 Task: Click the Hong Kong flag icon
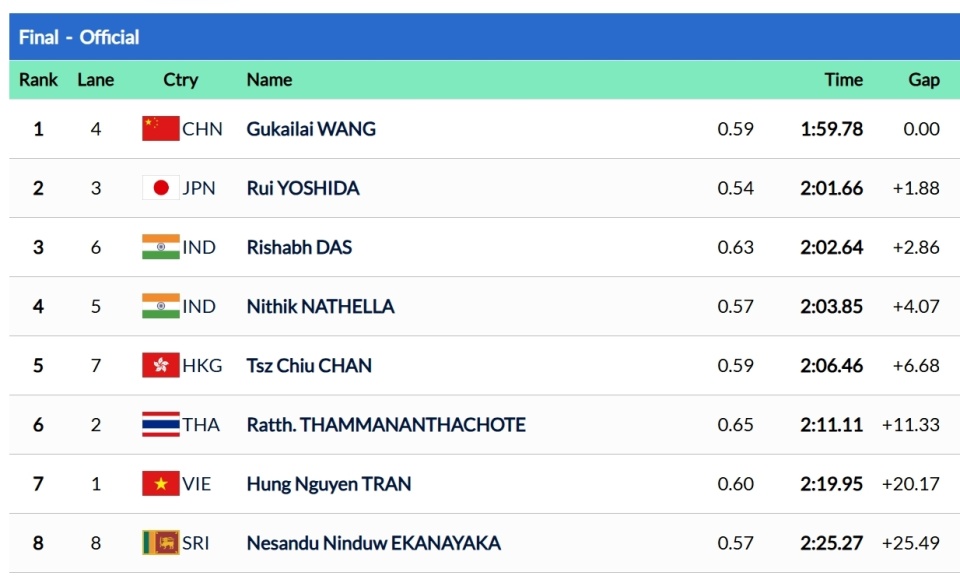160,365
